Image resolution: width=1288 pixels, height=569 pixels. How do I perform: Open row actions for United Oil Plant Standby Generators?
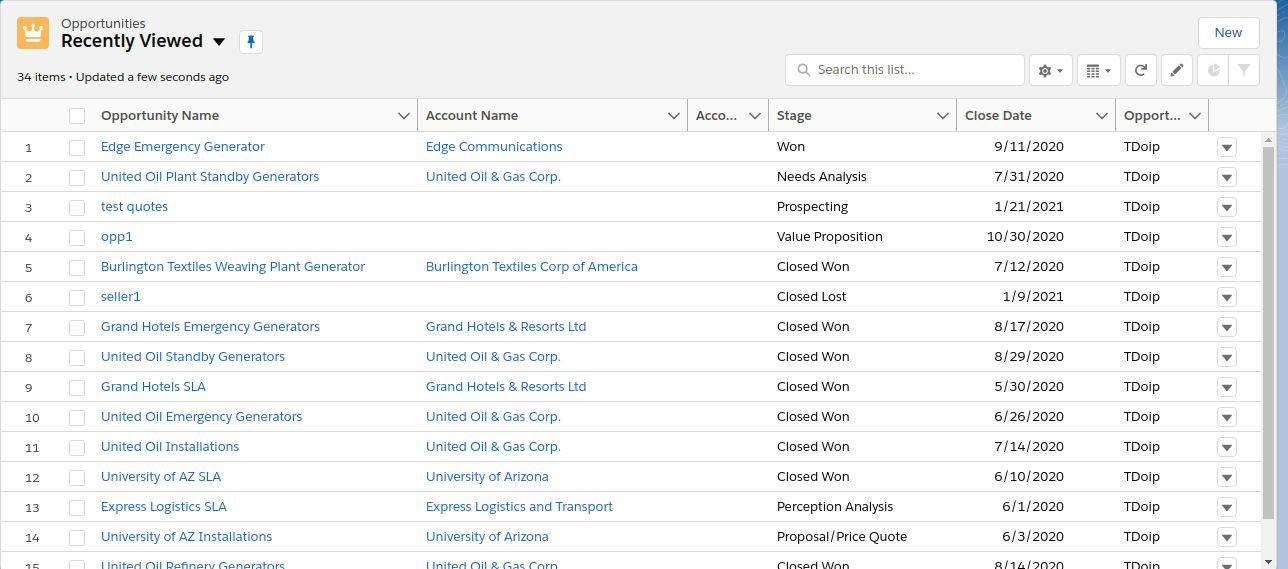(1227, 177)
